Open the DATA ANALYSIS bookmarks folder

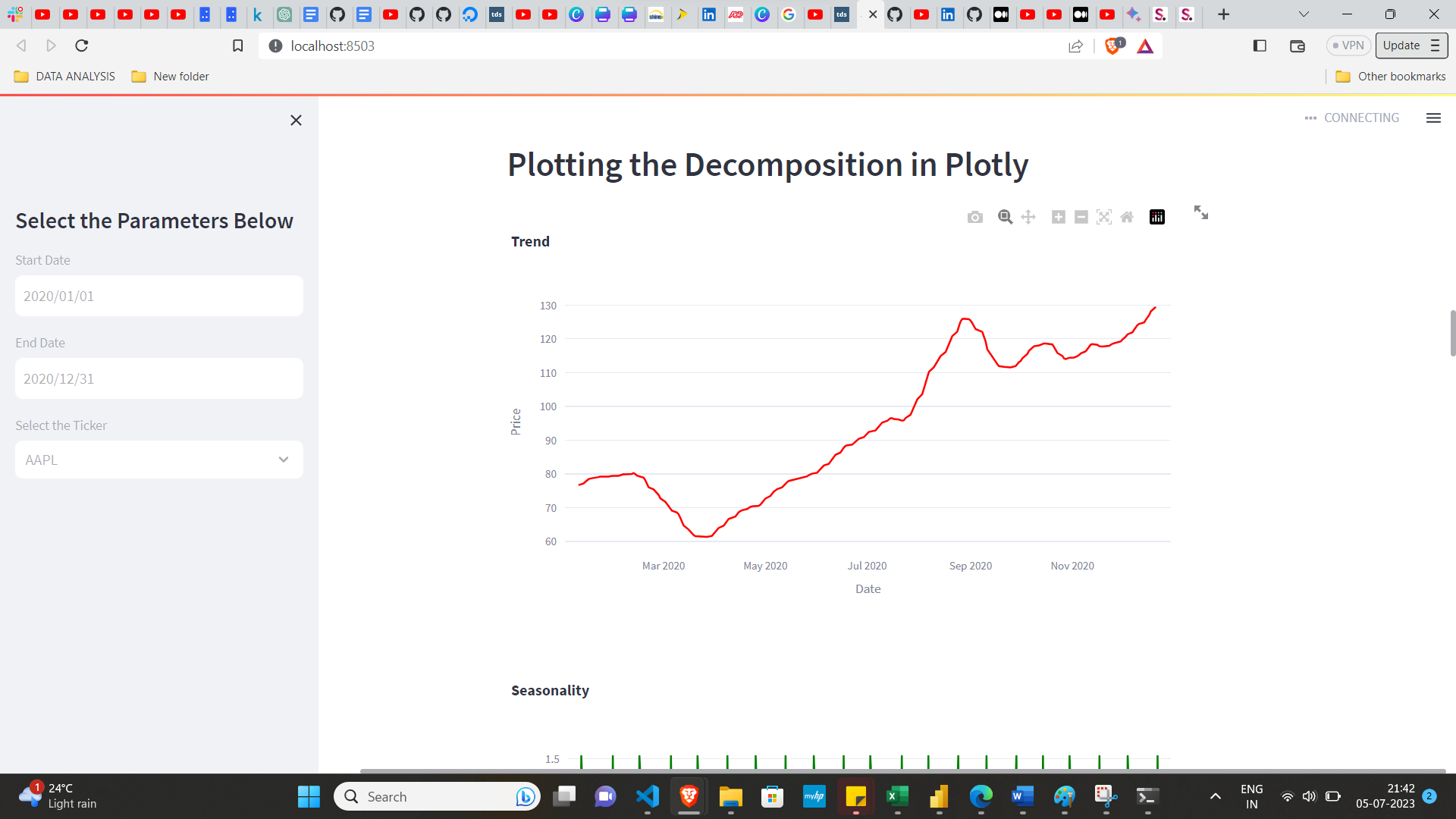pyautogui.click(x=64, y=76)
